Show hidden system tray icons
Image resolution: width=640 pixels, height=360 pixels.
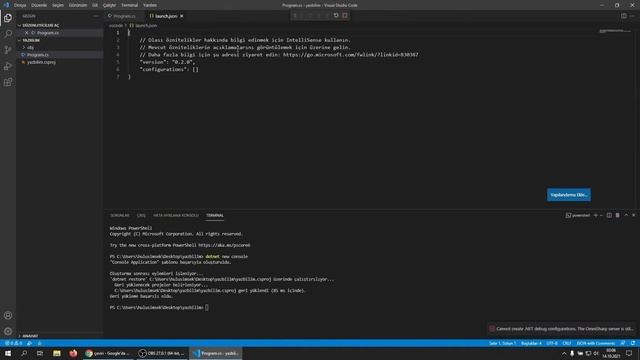[564, 353]
